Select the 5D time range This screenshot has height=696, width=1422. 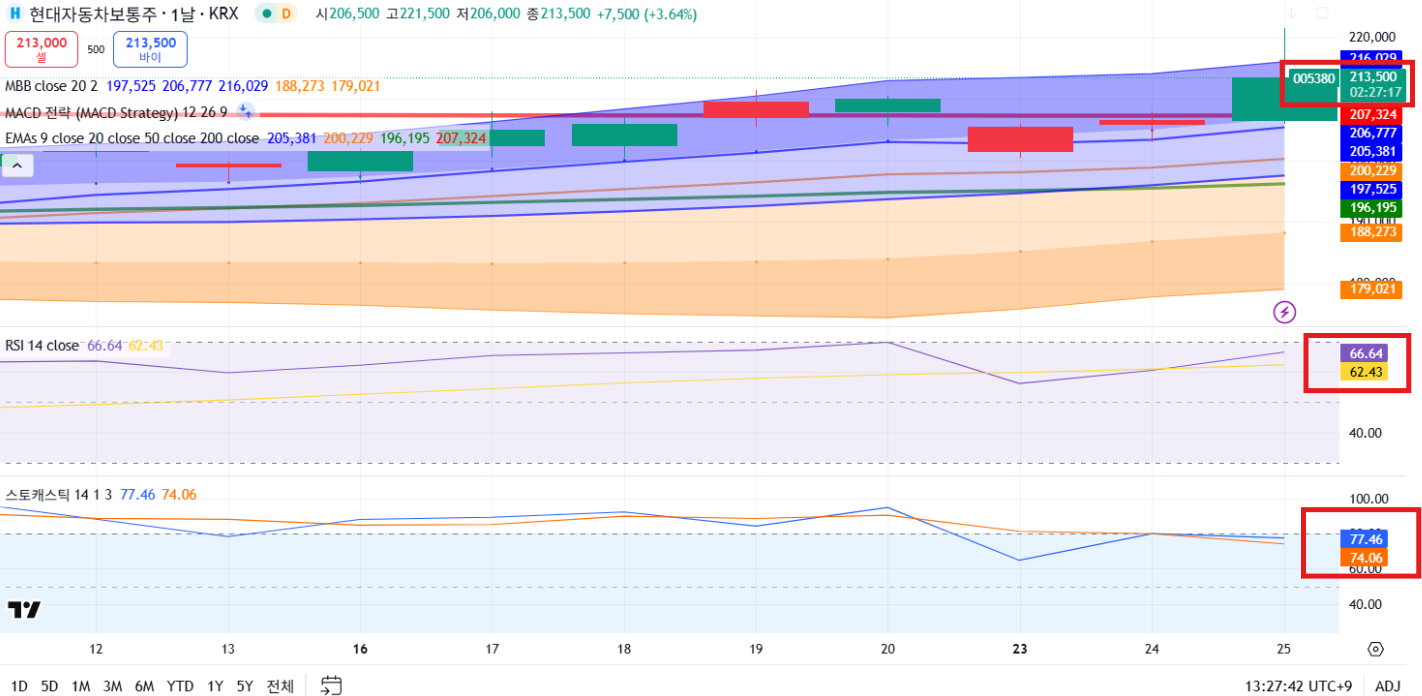pos(49,686)
